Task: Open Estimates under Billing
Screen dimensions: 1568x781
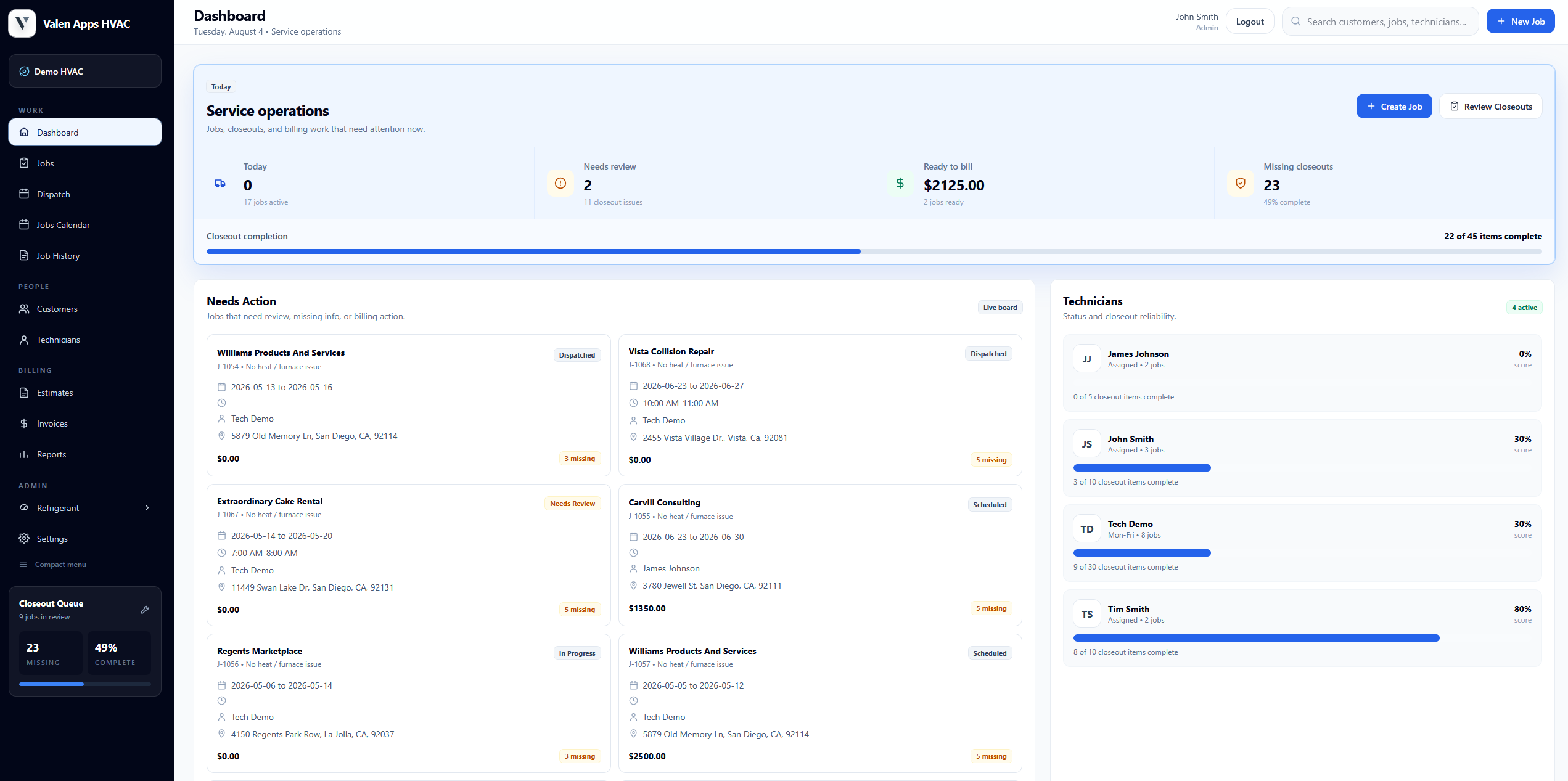Action: click(85, 392)
